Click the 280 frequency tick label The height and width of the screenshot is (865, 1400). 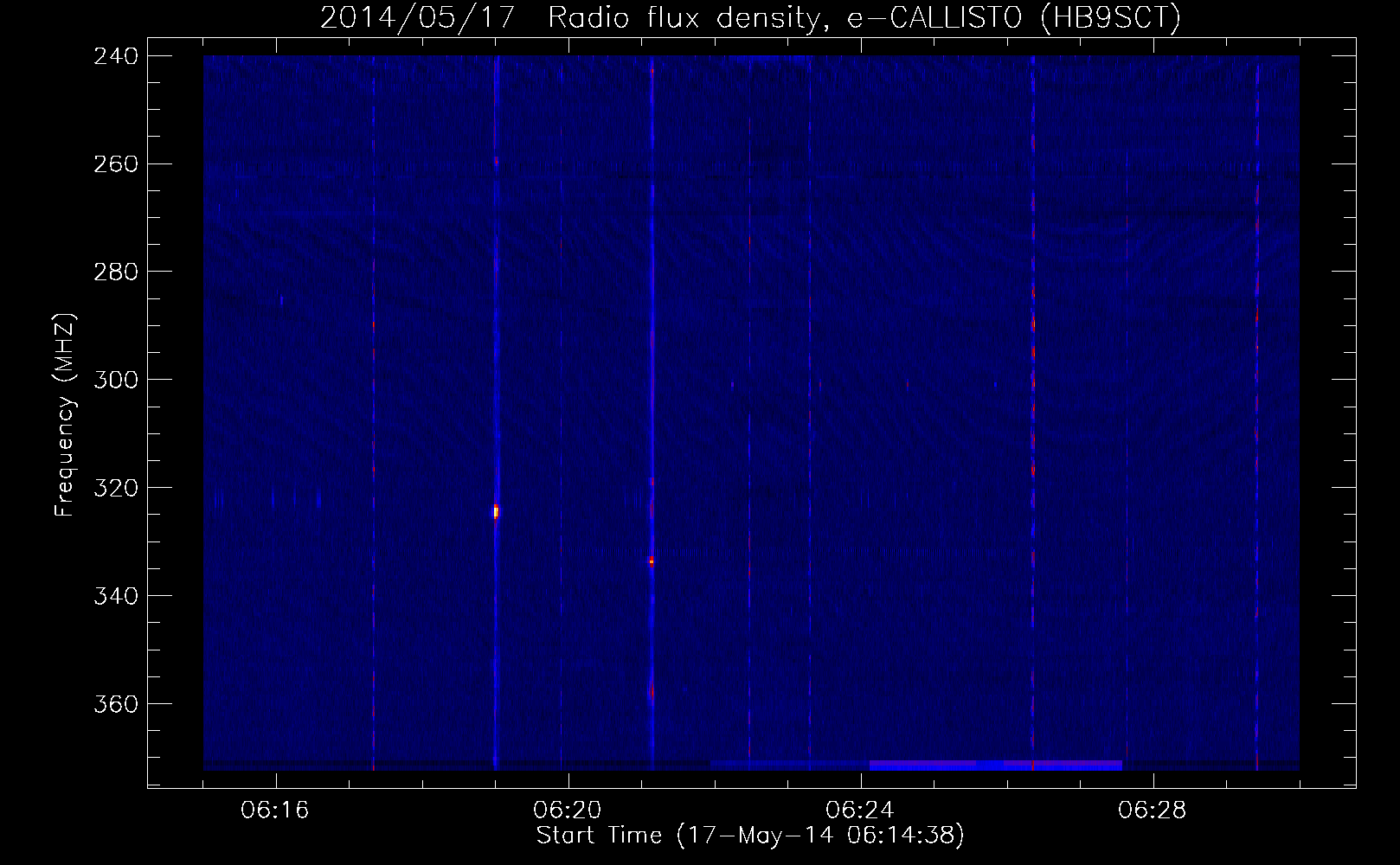coord(116,272)
